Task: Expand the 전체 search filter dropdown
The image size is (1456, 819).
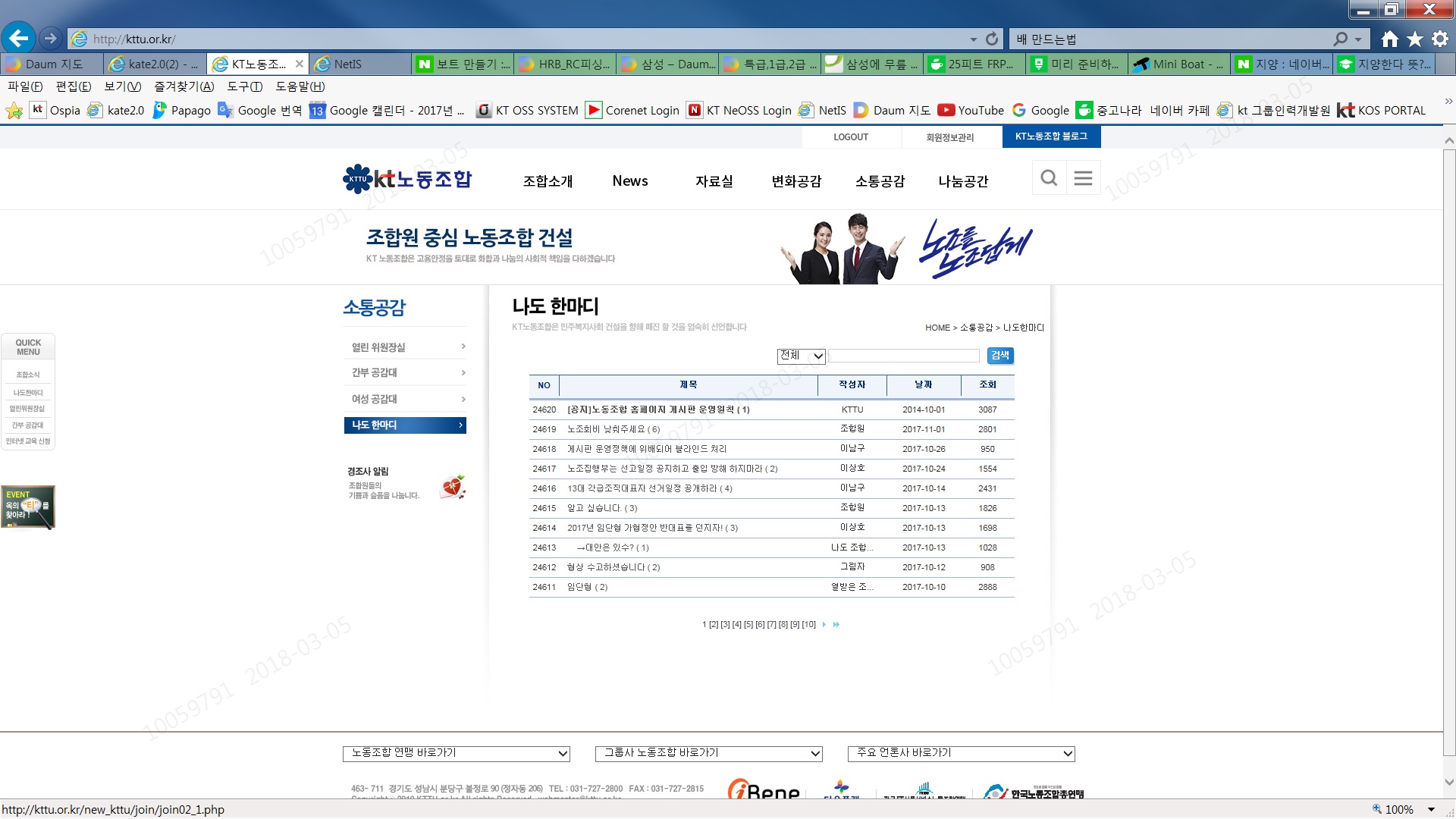Action: click(x=801, y=356)
